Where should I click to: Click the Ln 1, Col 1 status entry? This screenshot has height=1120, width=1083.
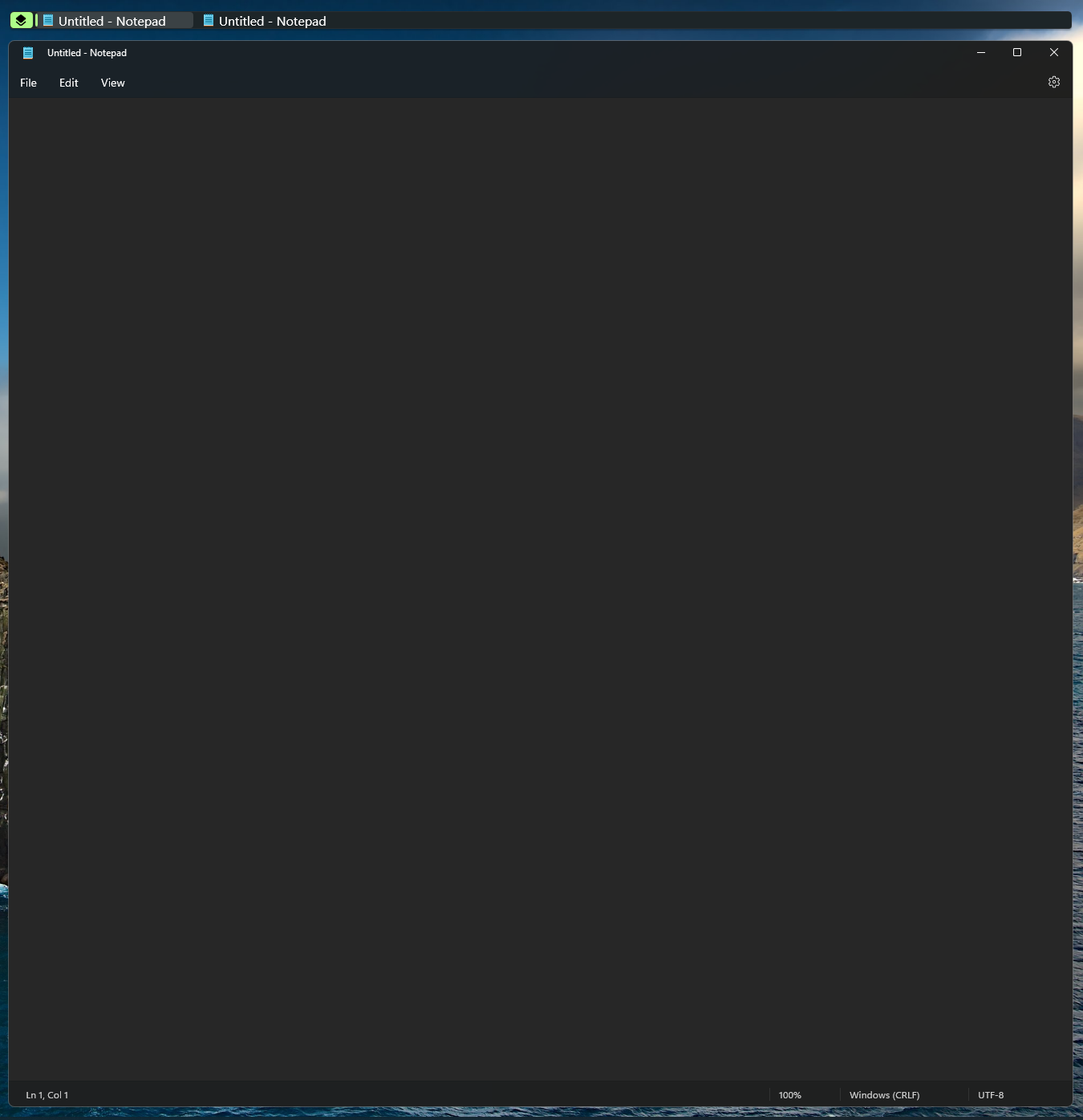click(47, 1095)
